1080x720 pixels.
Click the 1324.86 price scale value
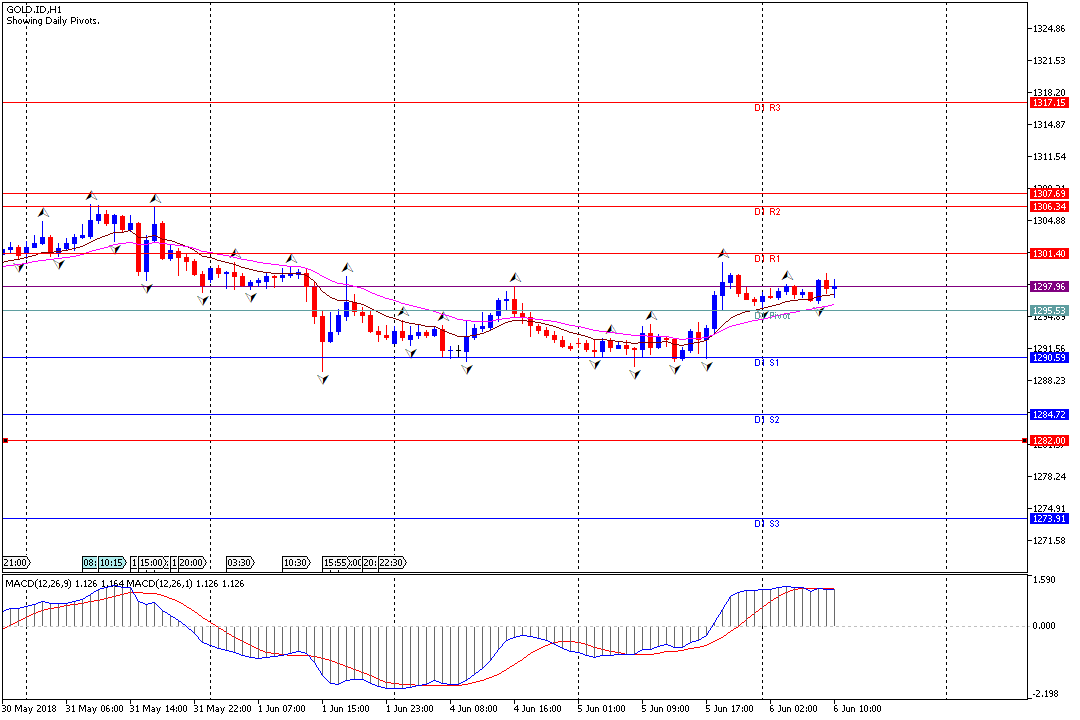click(x=1049, y=29)
